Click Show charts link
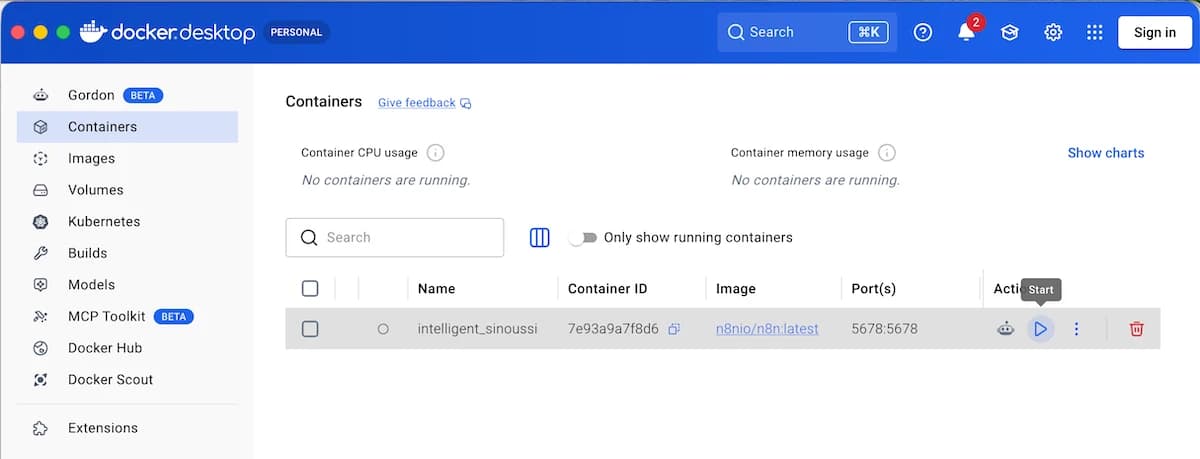 pos(1105,153)
